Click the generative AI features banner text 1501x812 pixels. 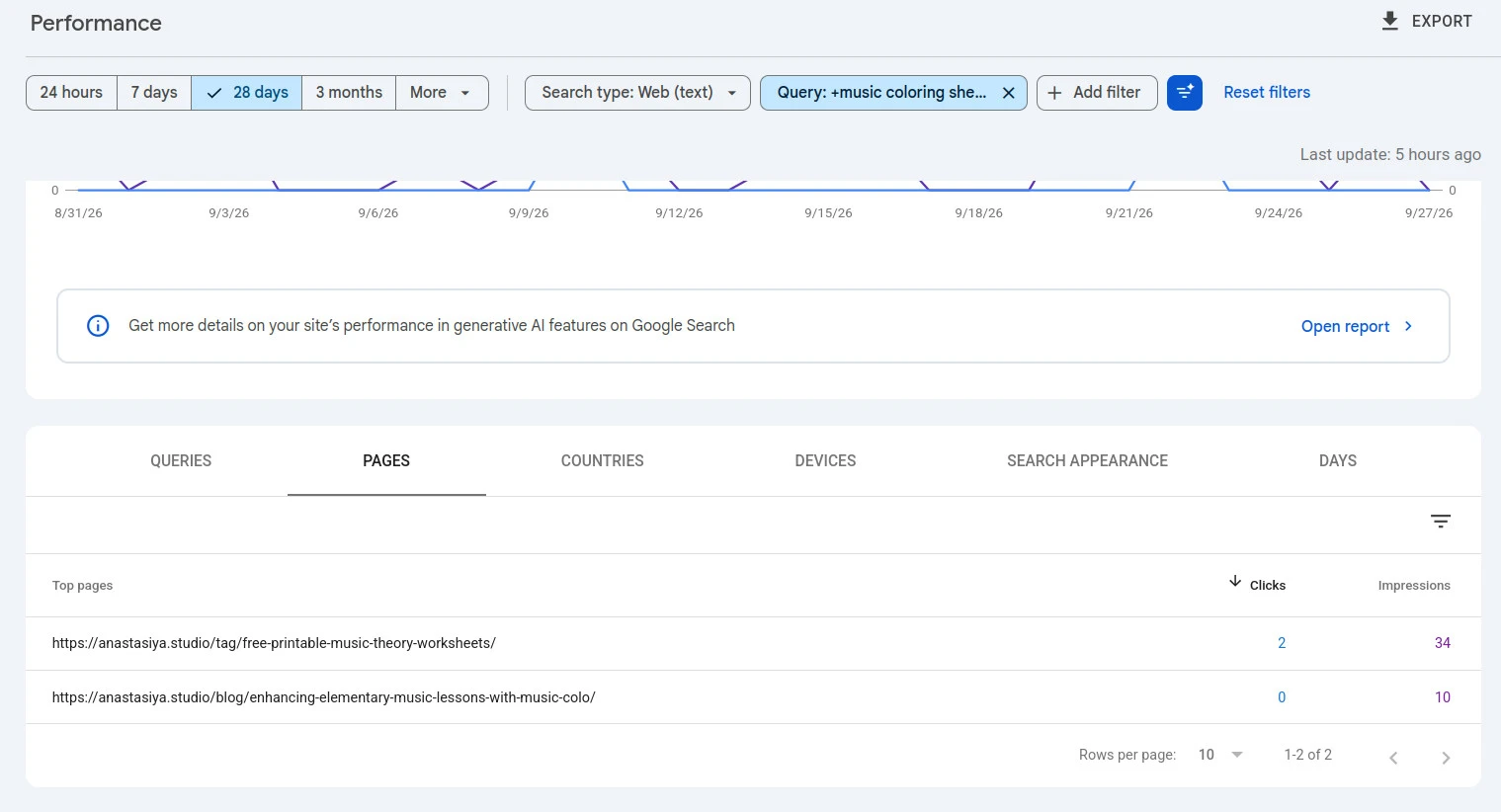(432, 326)
